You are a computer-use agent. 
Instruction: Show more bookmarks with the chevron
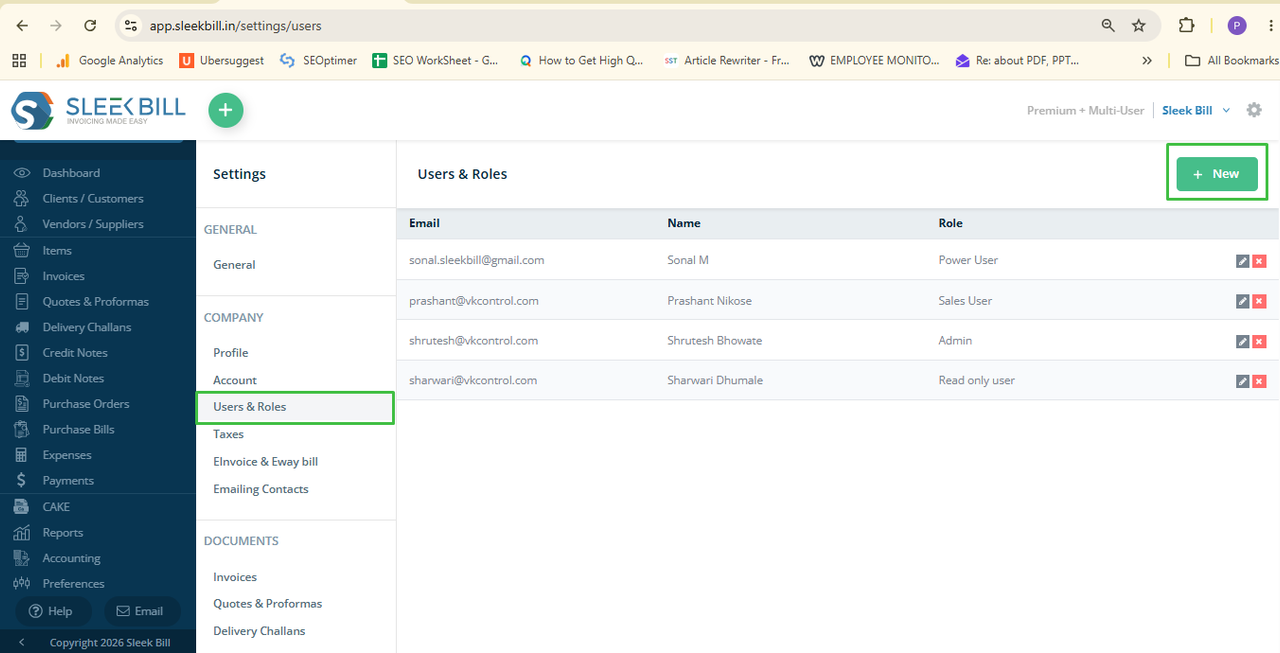tap(1147, 60)
